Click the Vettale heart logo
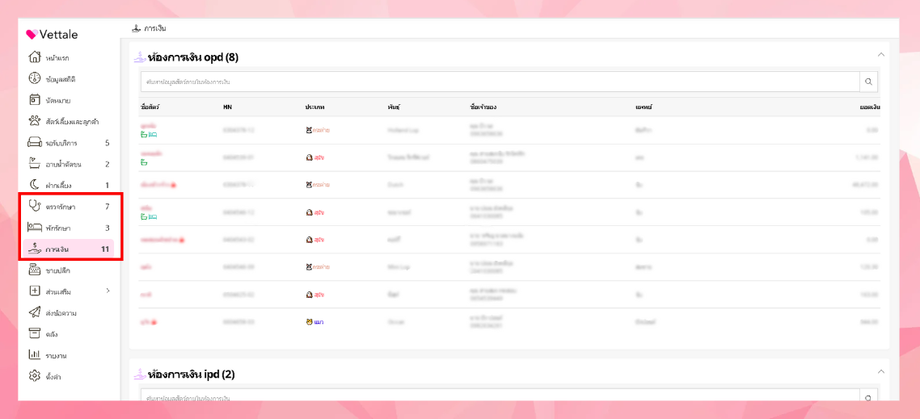Viewport: 920px width, 419px height. [32, 35]
